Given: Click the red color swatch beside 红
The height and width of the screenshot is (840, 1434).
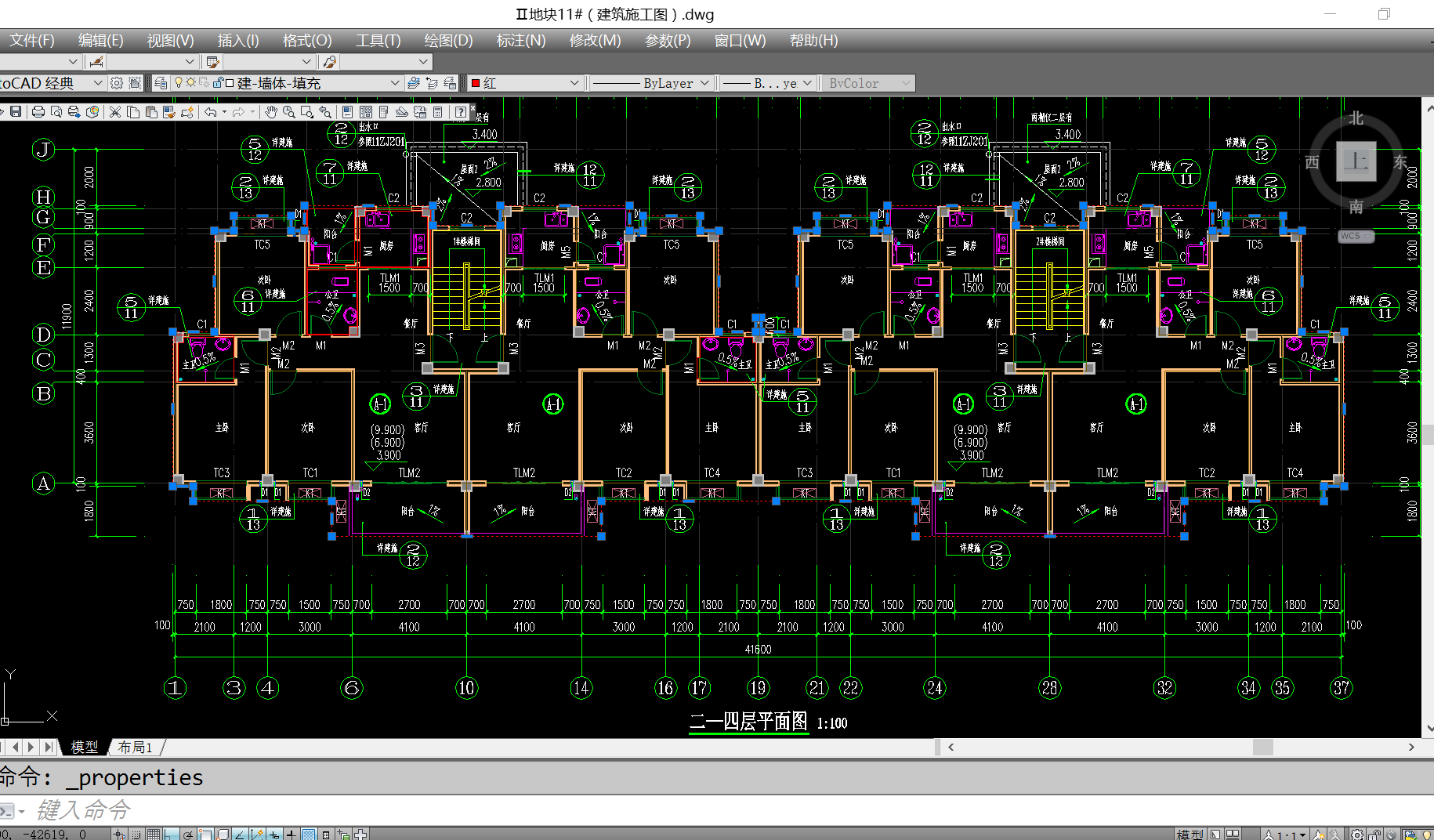Looking at the screenshot, I should [475, 83].
